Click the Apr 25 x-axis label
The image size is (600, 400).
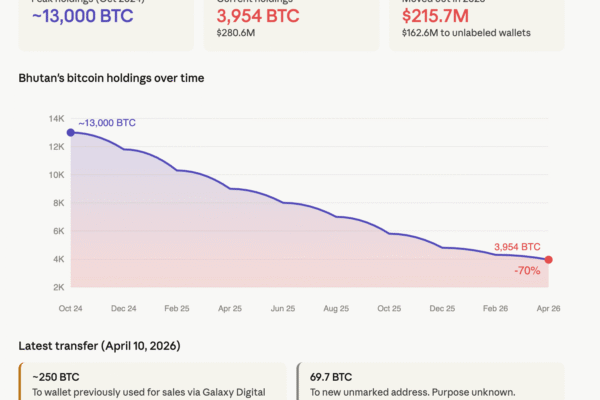pyautogui.click(x=230, y=308)
